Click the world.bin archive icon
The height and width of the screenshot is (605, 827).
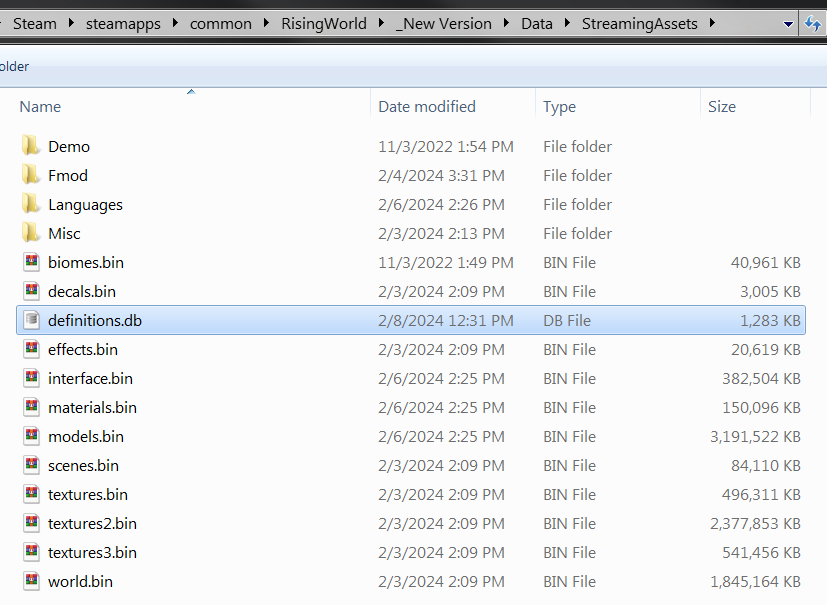(32, 581)
